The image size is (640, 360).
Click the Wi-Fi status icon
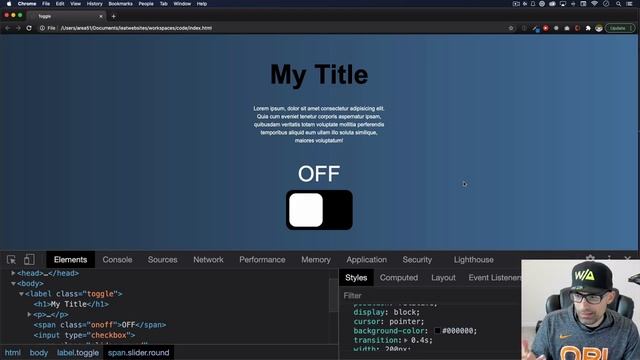(594, 4)
